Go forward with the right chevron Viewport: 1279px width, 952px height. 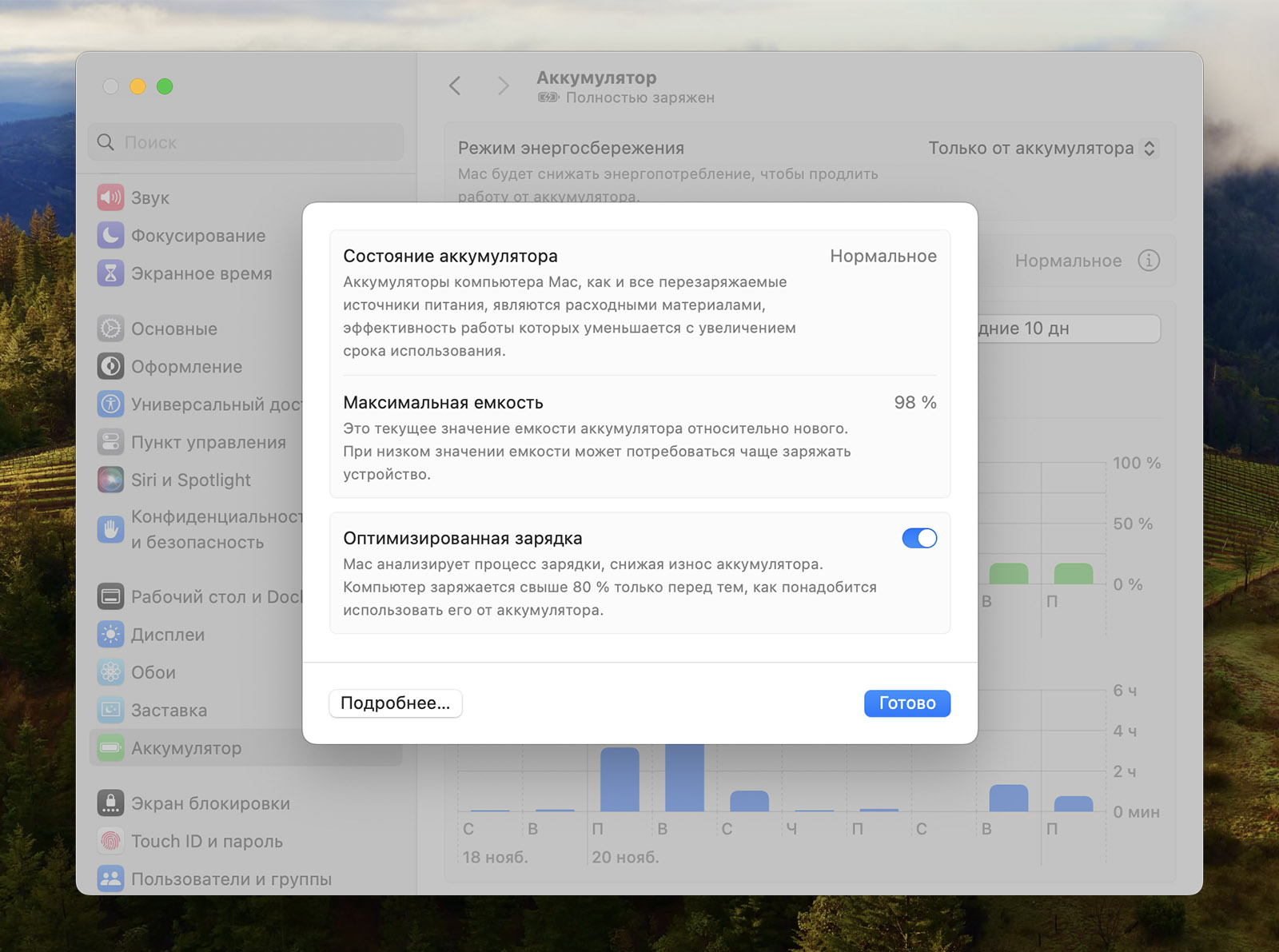tap(503, 86)
